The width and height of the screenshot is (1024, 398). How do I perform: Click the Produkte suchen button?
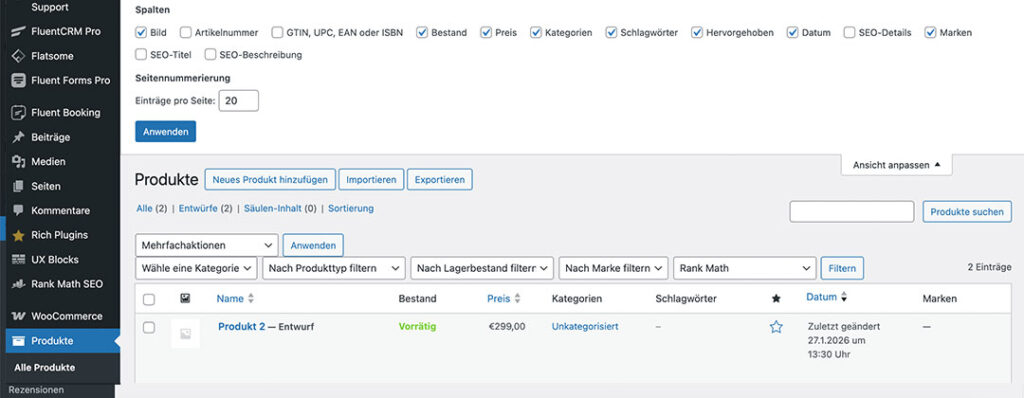pyautogui.click(x=967, y=212)
